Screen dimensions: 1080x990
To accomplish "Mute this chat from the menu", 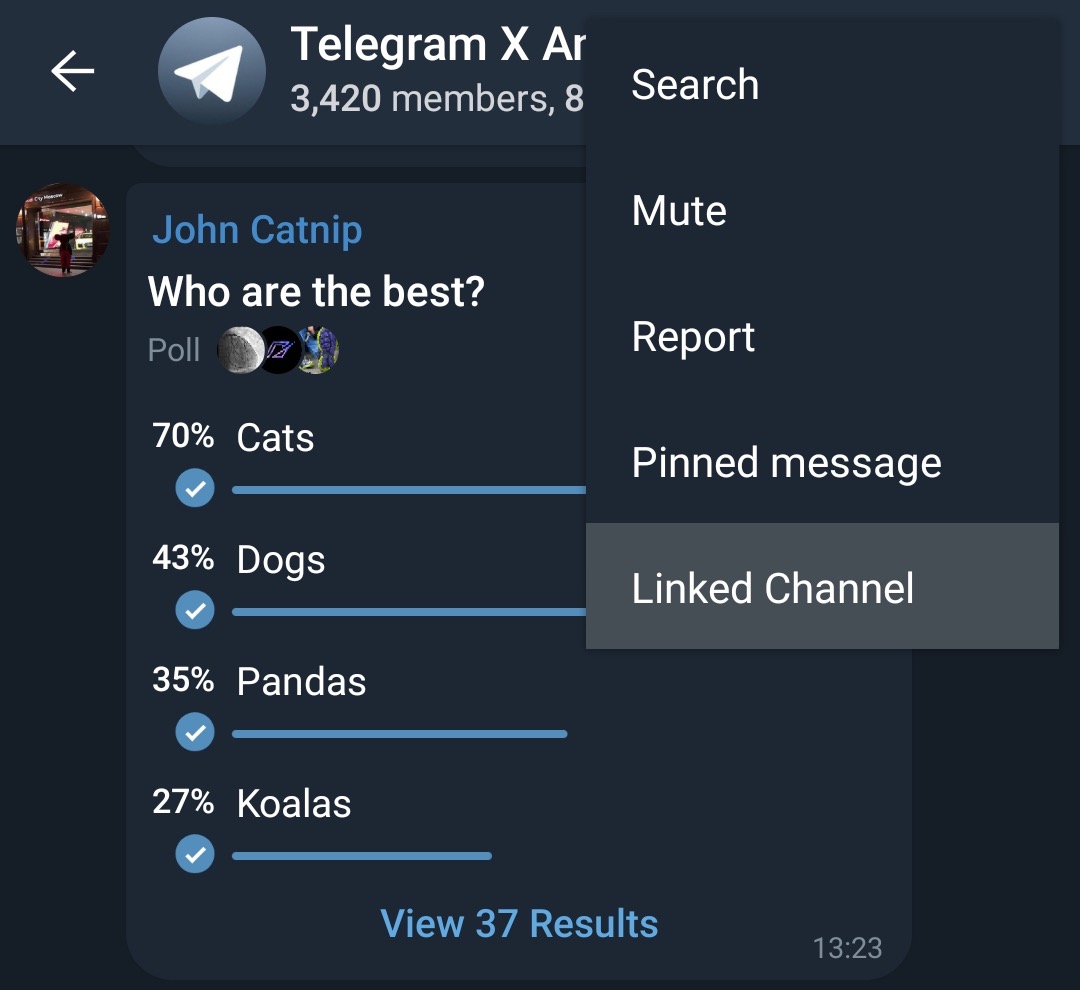I will click(679, 211).
